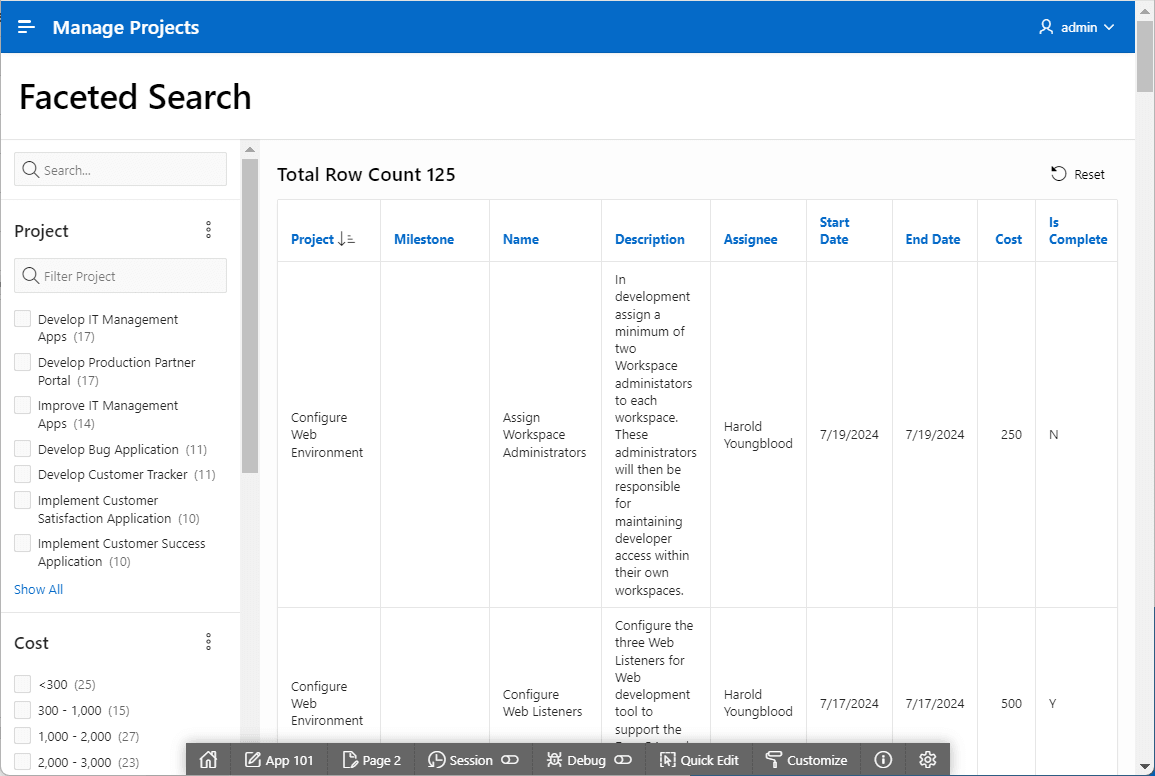
Task: Click the admin user profile icon
Action: click(1045, 27)
